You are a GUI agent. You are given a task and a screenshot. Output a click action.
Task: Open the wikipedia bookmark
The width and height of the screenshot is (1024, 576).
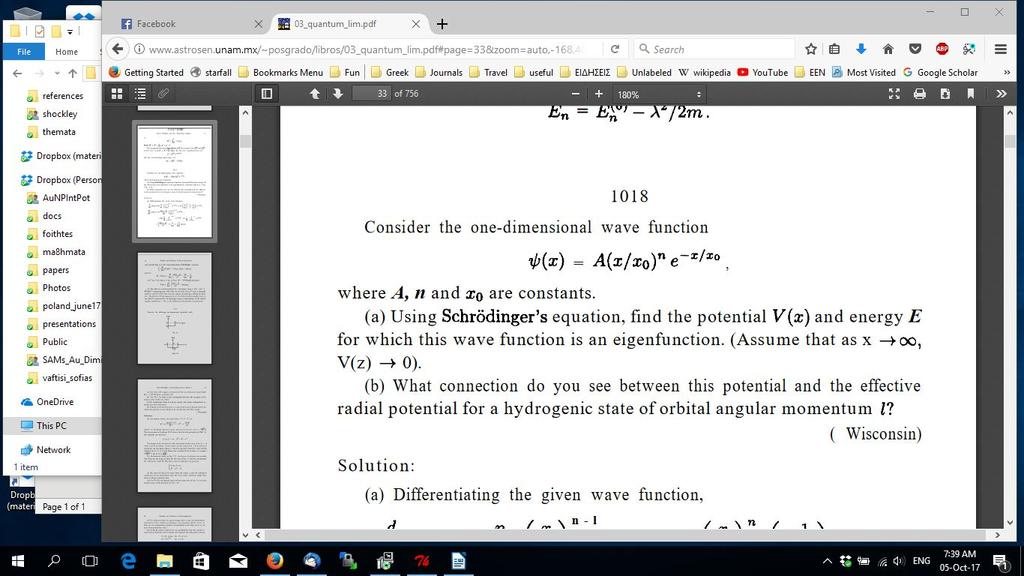coord(705,72)
